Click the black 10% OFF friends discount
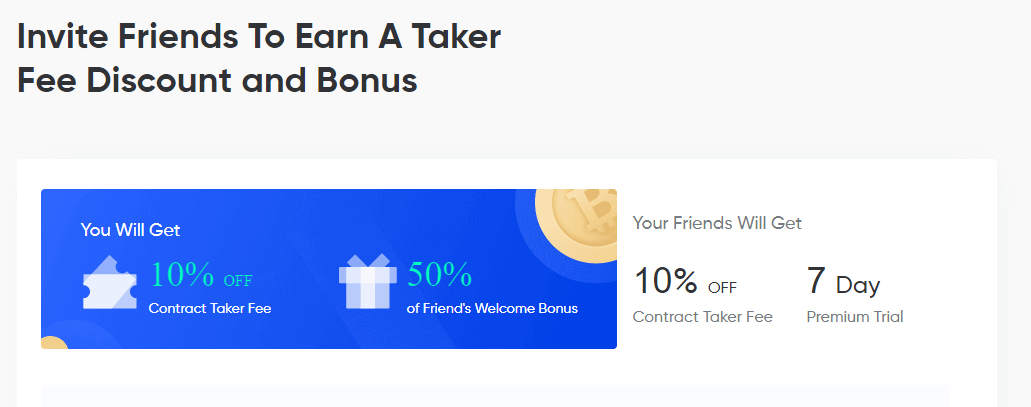 coord(685,282)
